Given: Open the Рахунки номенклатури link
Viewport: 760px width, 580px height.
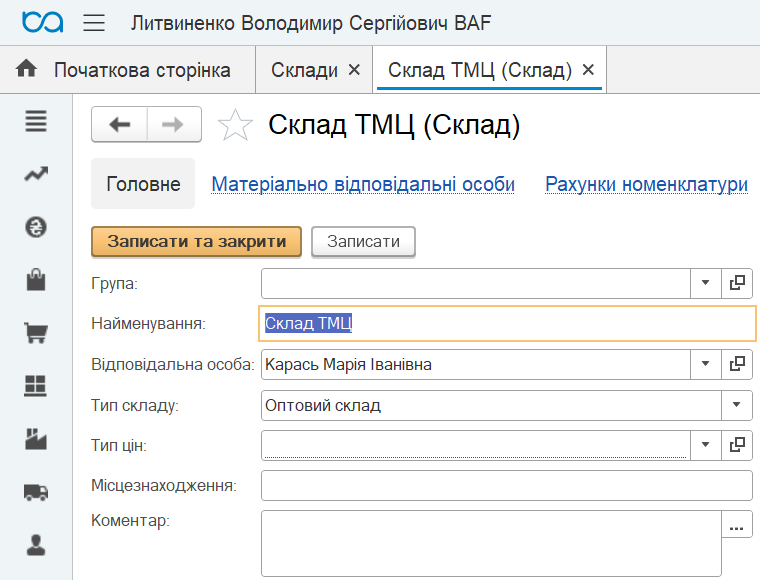Looking at the screenshot, I should 647,184.
